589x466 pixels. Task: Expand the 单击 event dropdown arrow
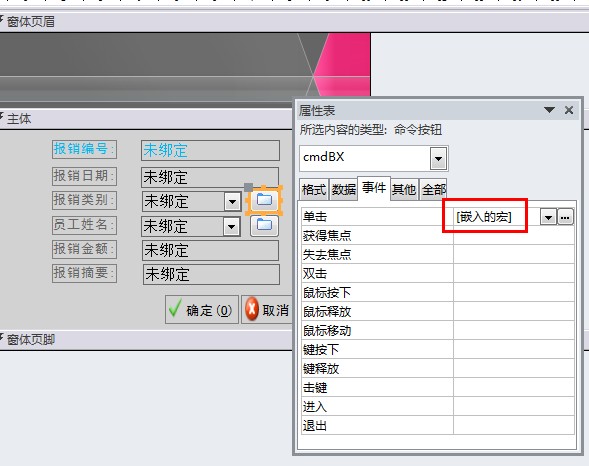coord(548,217)
